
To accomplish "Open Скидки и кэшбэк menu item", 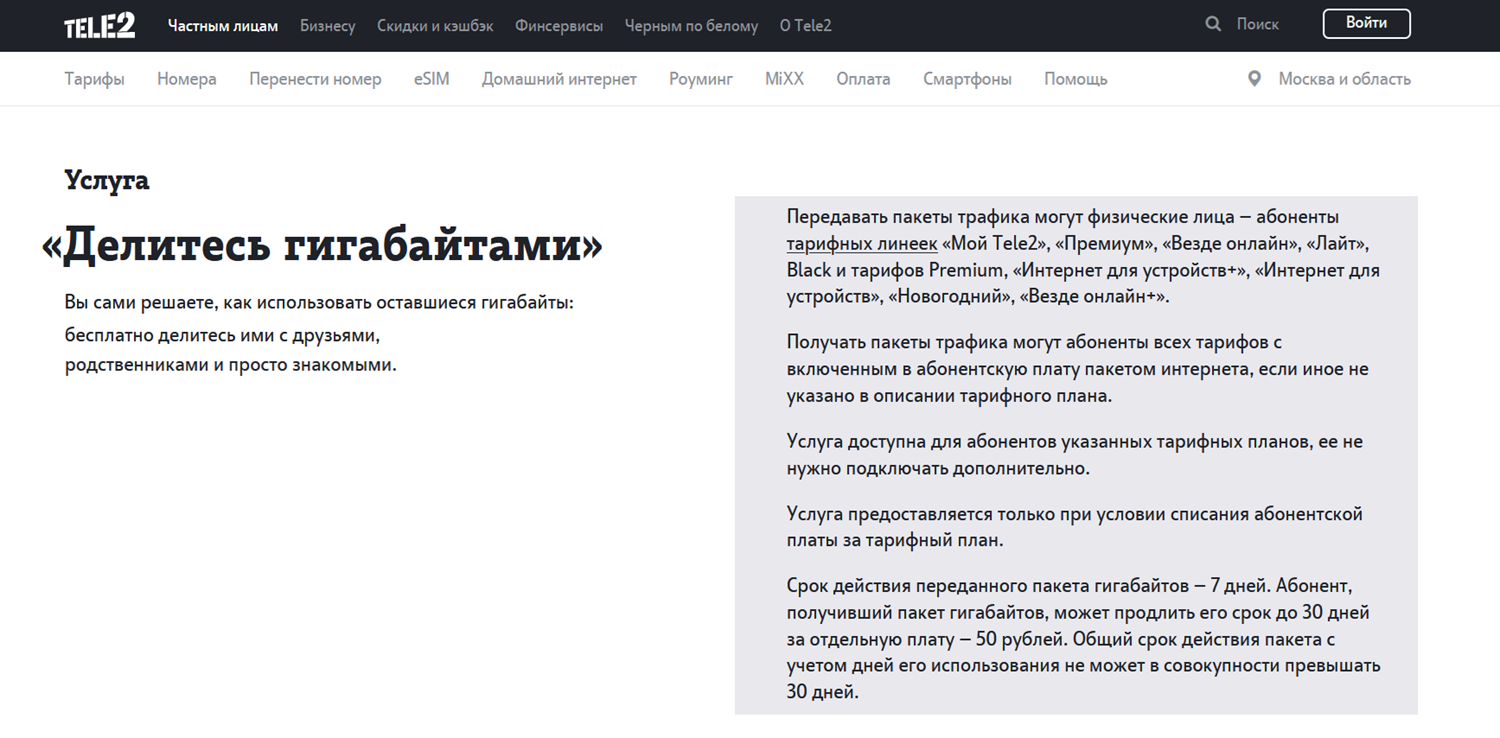I will pyautogui.click(x=435, y=26).
